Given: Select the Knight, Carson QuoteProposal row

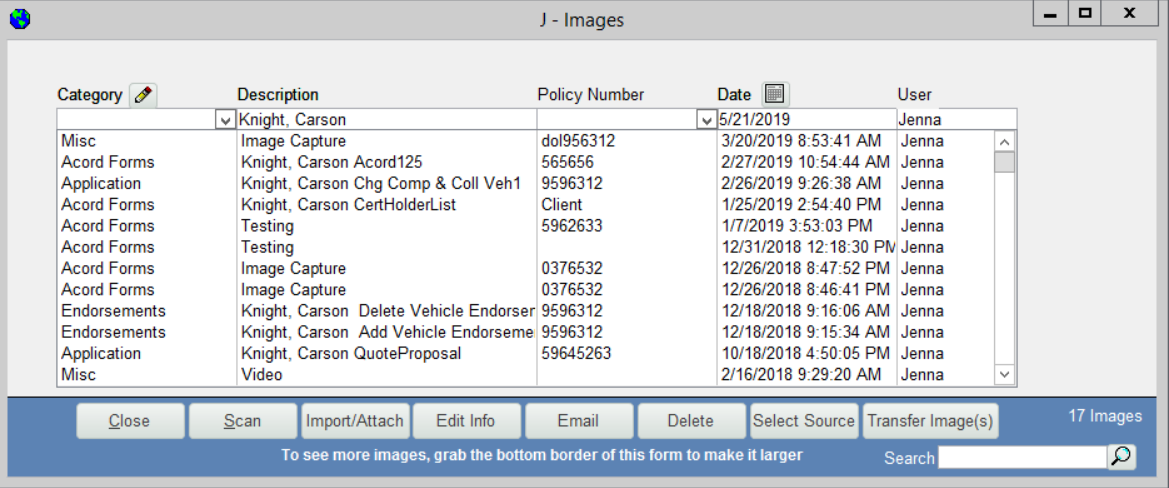Looking at the screenshot, I should [351, 353].
